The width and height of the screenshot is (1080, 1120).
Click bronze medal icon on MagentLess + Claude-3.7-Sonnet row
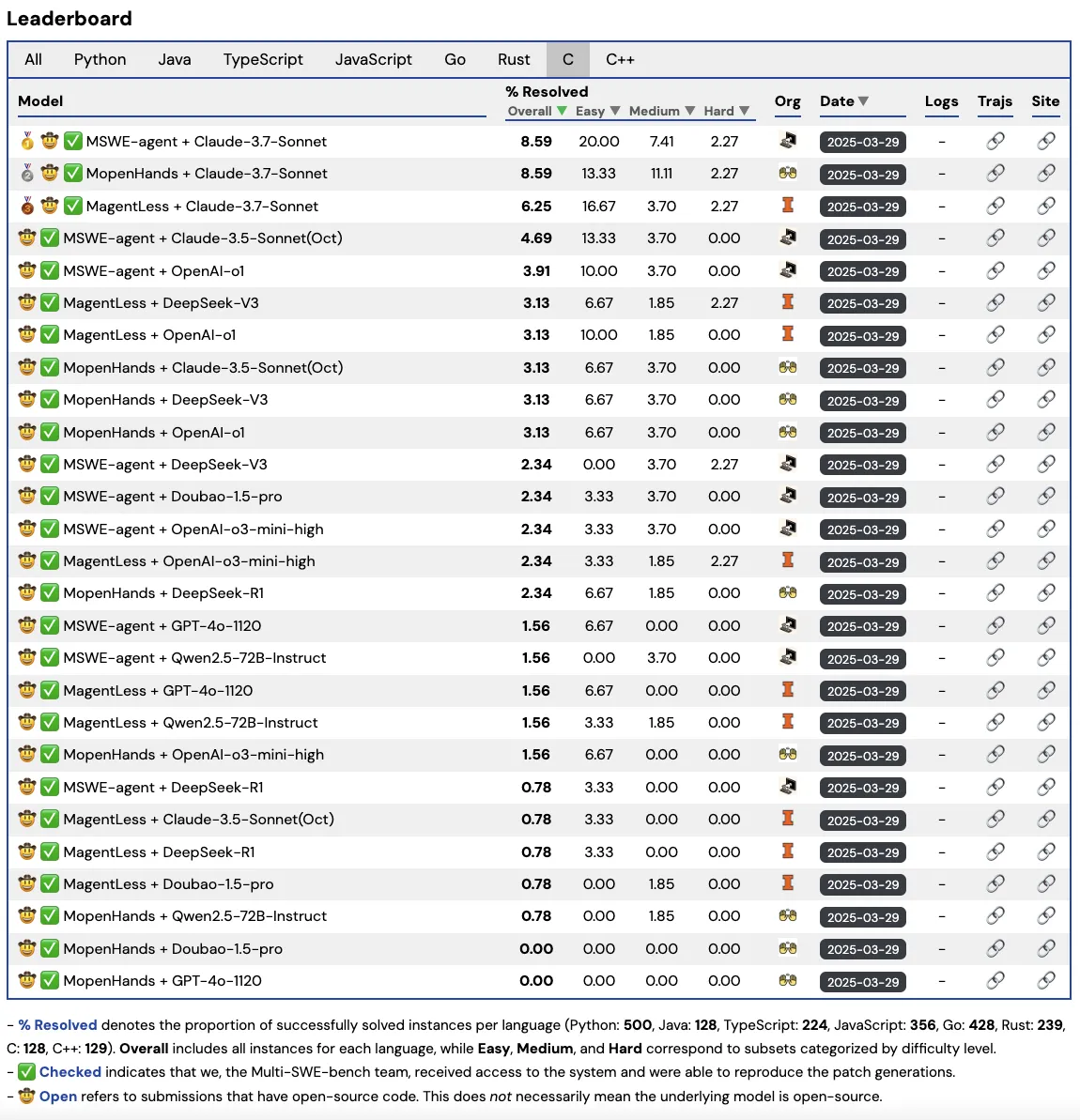click(x=27, y=207)
